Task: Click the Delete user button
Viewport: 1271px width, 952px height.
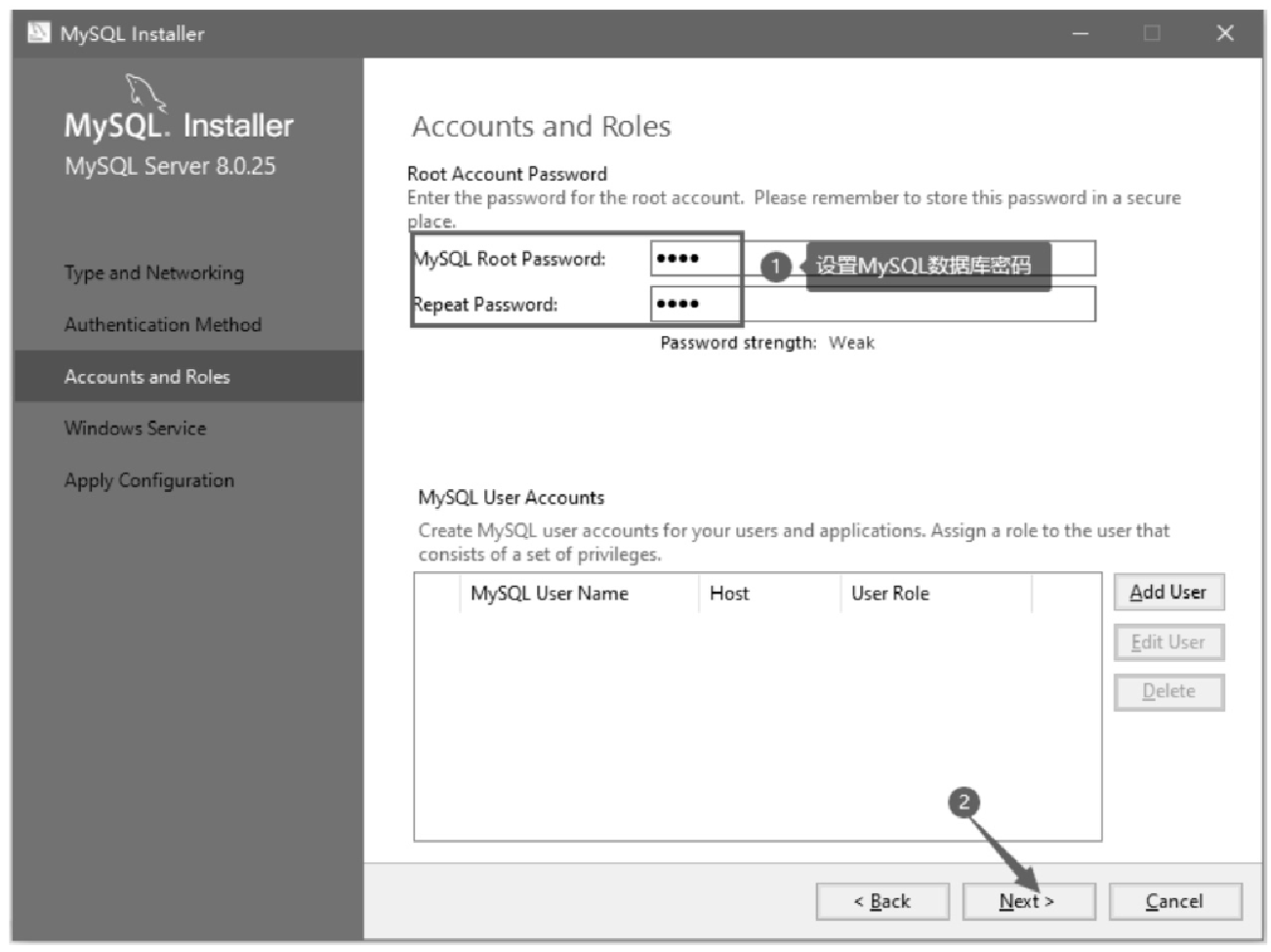Action: point(1168,692)
